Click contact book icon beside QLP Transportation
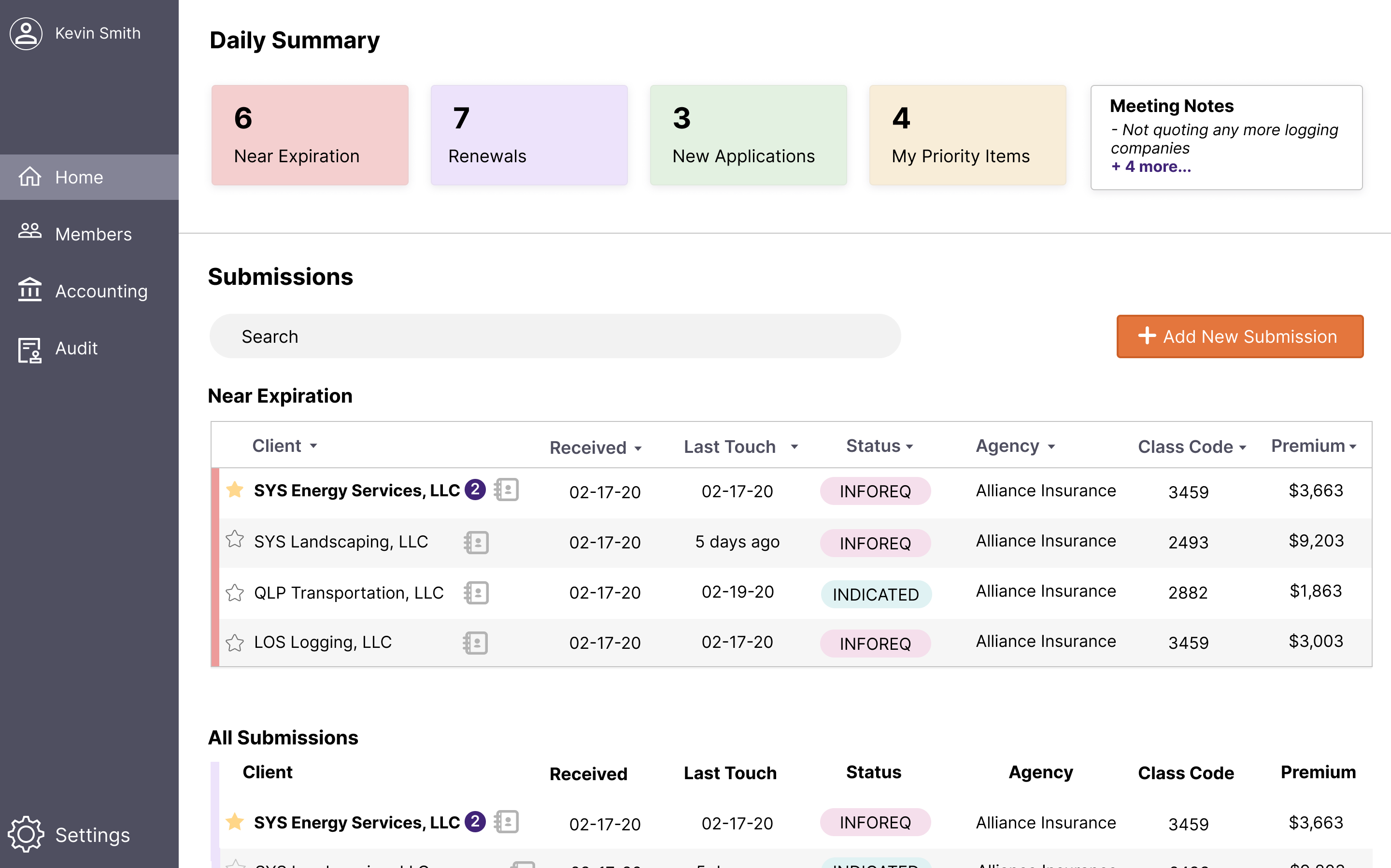The image size is (1391, 868). click(476, 592)
